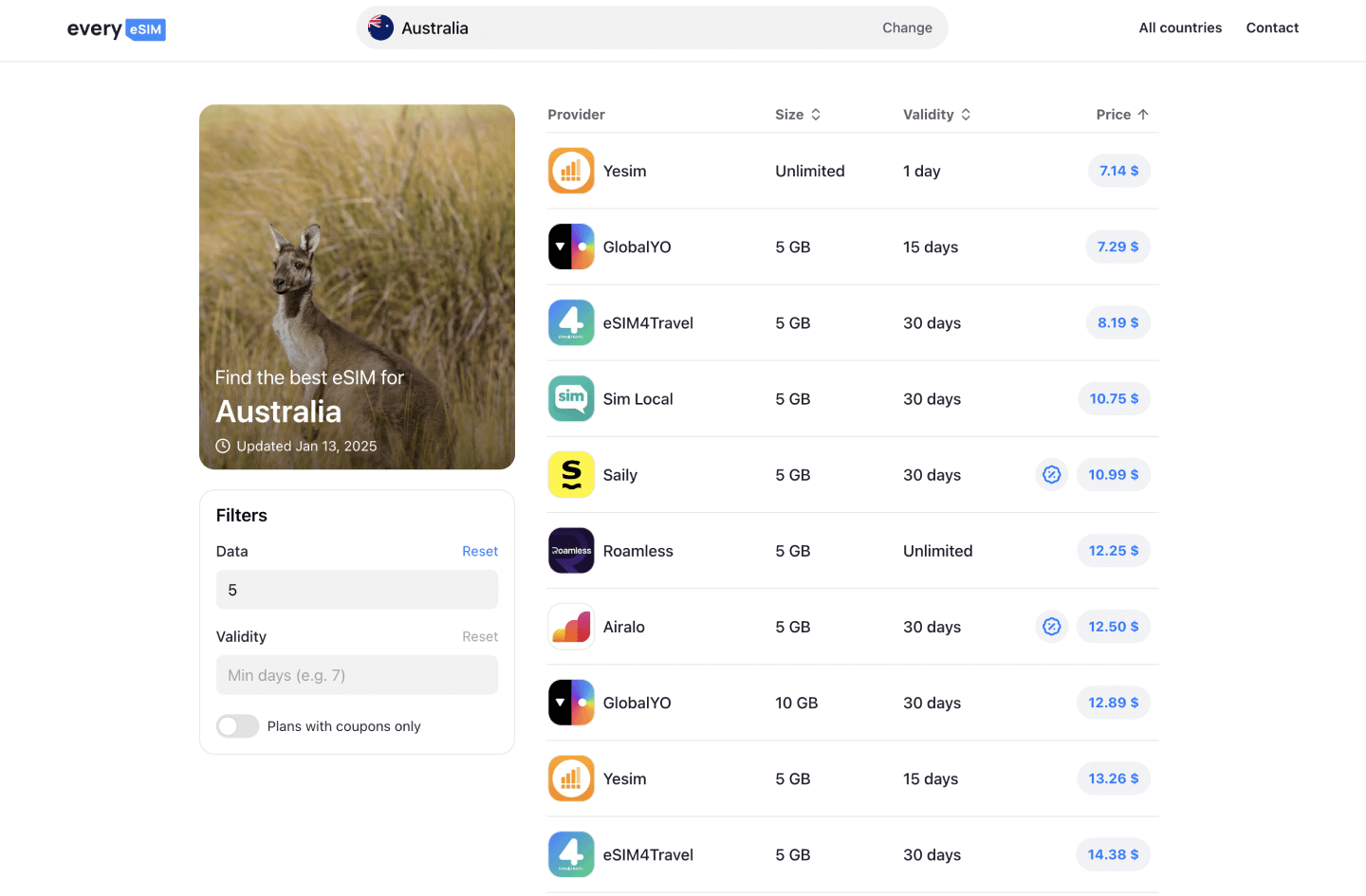Open the first Yesim provider icon
The image size is (1366, 896).
pos(571,171)
